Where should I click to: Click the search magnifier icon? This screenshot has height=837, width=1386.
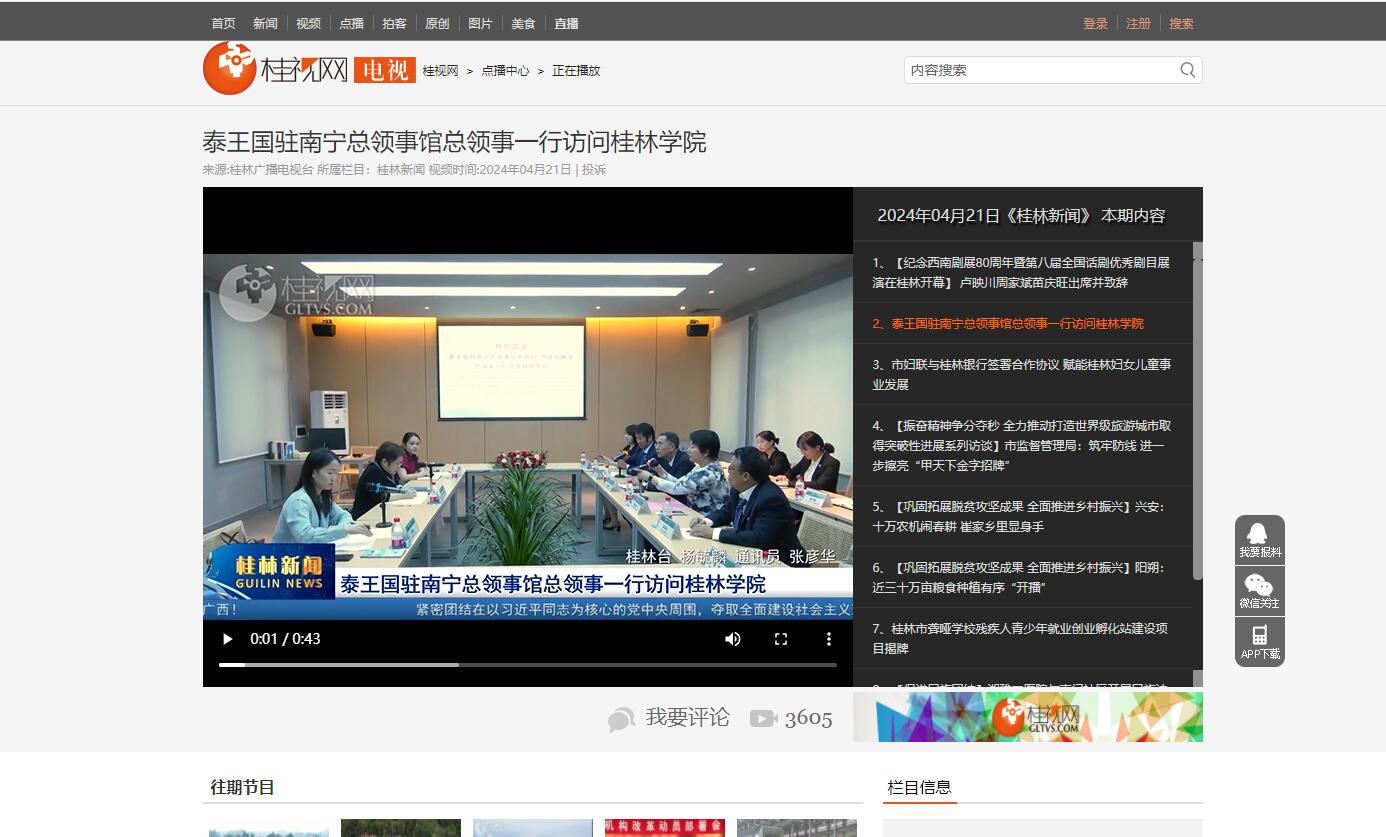[x=1187, y=70]
